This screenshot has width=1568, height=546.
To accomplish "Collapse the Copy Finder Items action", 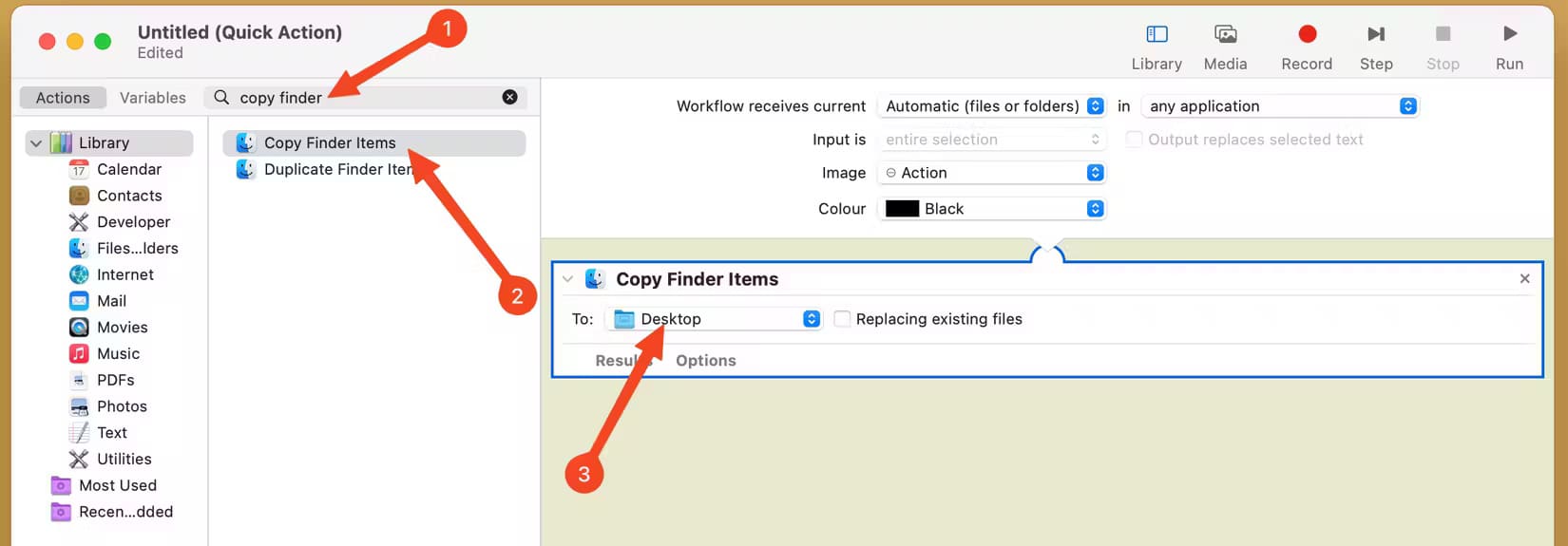I will tap(567, 279).
